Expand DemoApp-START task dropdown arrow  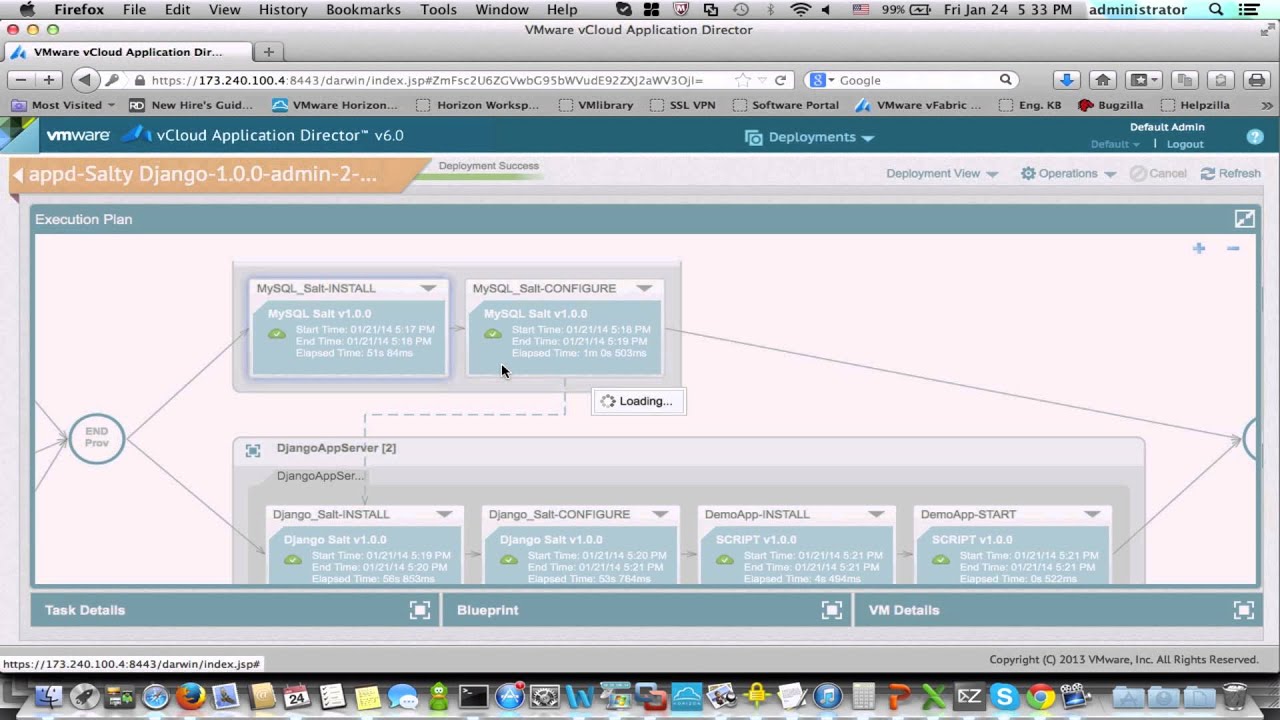pyautogui.click(x=1092, y=514)
